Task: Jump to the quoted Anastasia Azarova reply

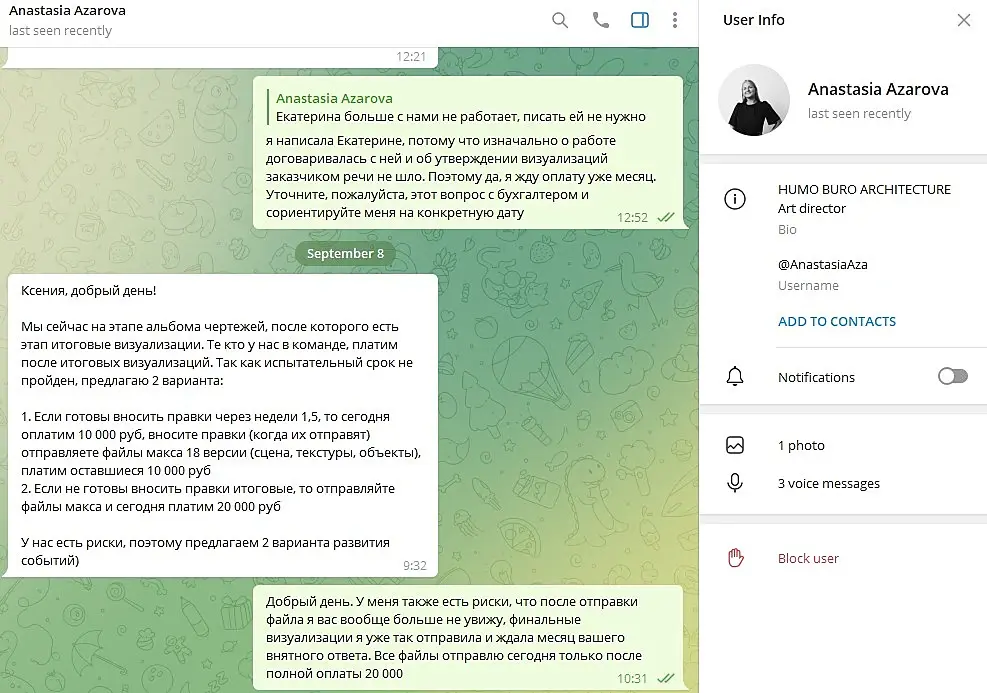Action: (x=461, y=108)
